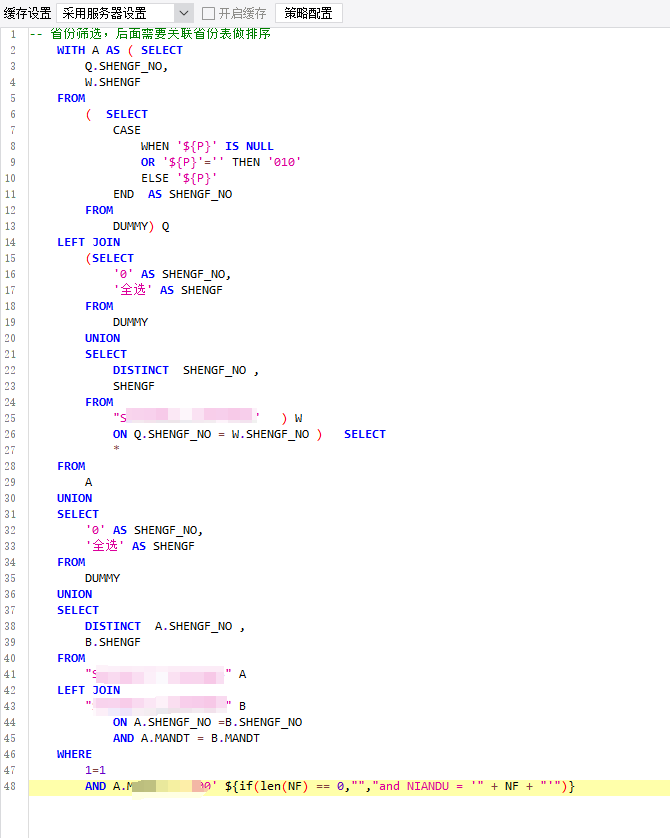Click the THEN '010' text
The height and width of the screenshot is (838, 670).
pyautogui.click(x=267, y=162)
